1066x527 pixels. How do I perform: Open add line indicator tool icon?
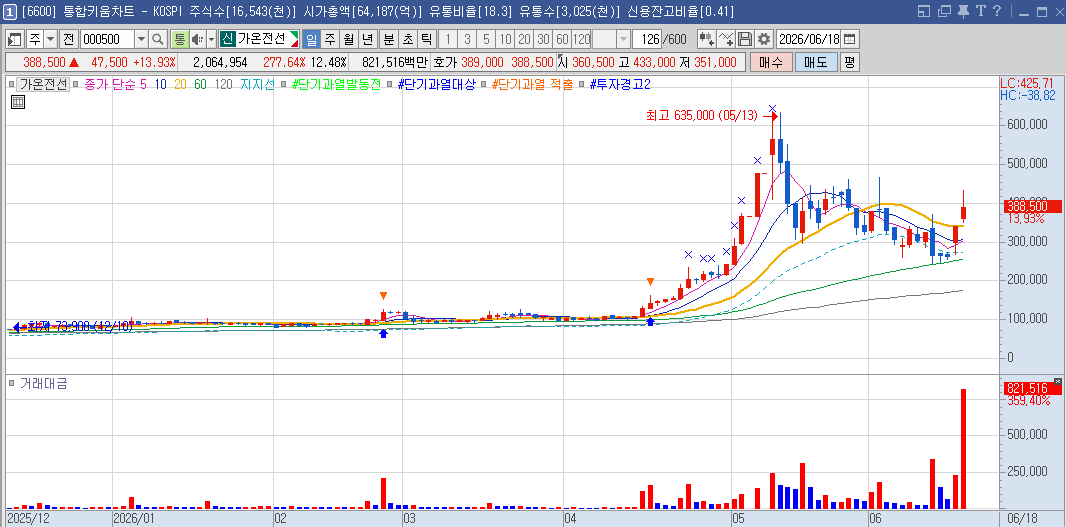[726, 39]
